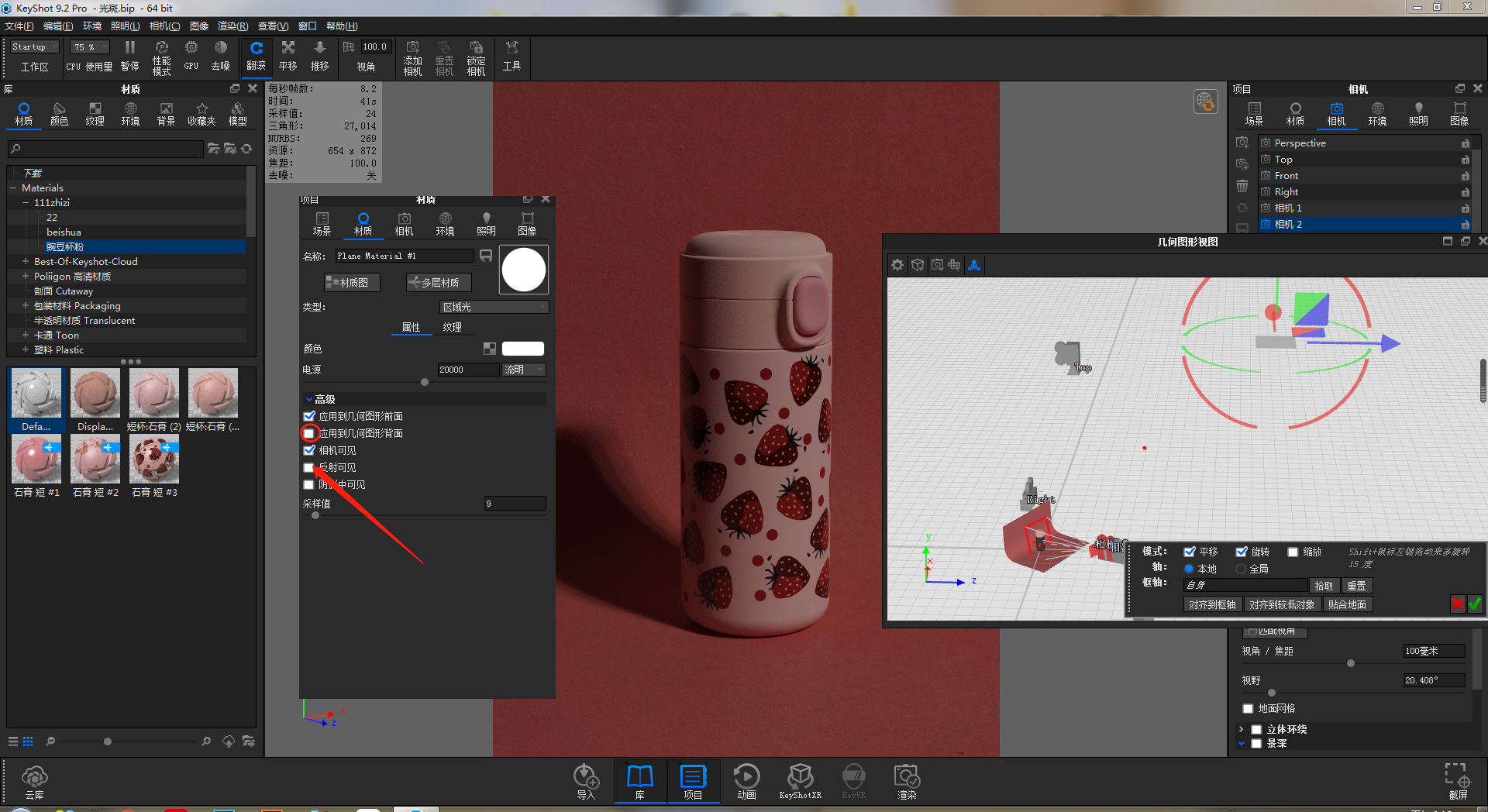Open the 渲染 icon in the bottom bar
1488x812 pixels.
(x=905, y=779)
